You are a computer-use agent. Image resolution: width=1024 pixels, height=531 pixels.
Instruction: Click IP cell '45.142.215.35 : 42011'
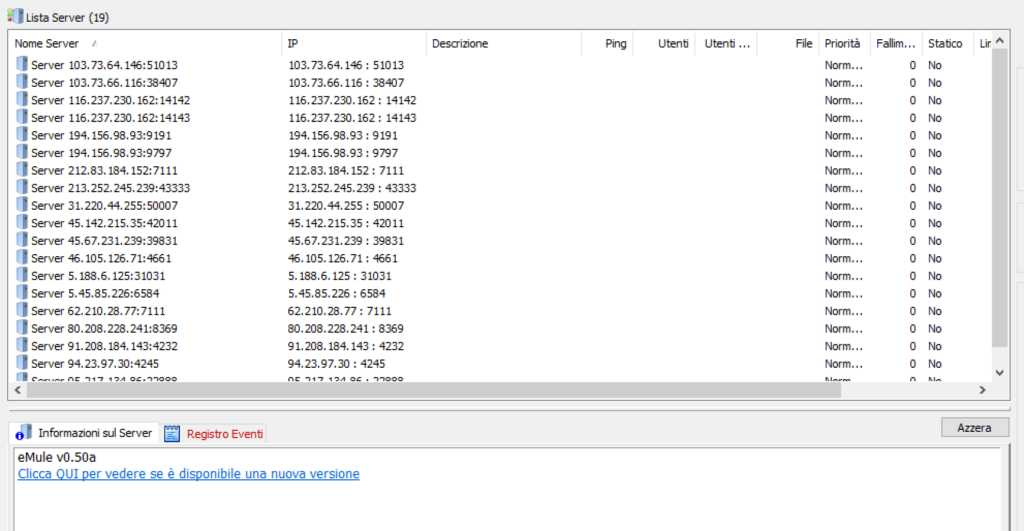346,223
